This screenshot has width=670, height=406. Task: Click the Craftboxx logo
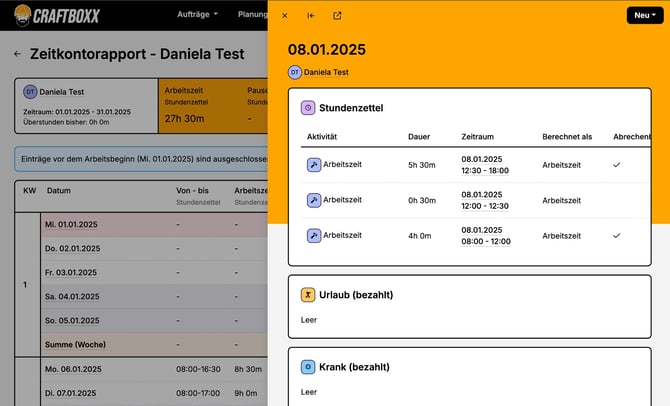point(56,16)
